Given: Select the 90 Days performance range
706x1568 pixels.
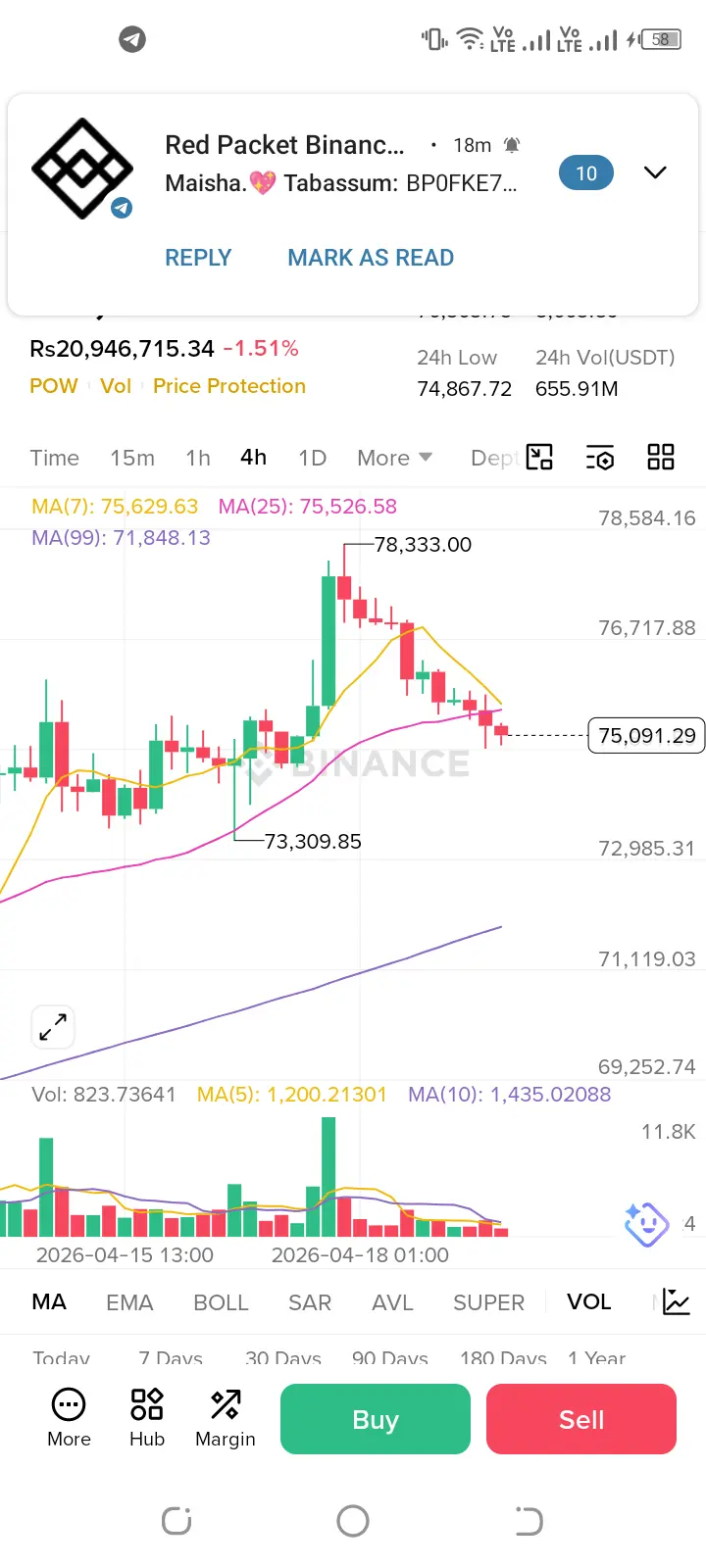Looking at the screenshot, I should pyautogui.click(x=390, y=1358).
